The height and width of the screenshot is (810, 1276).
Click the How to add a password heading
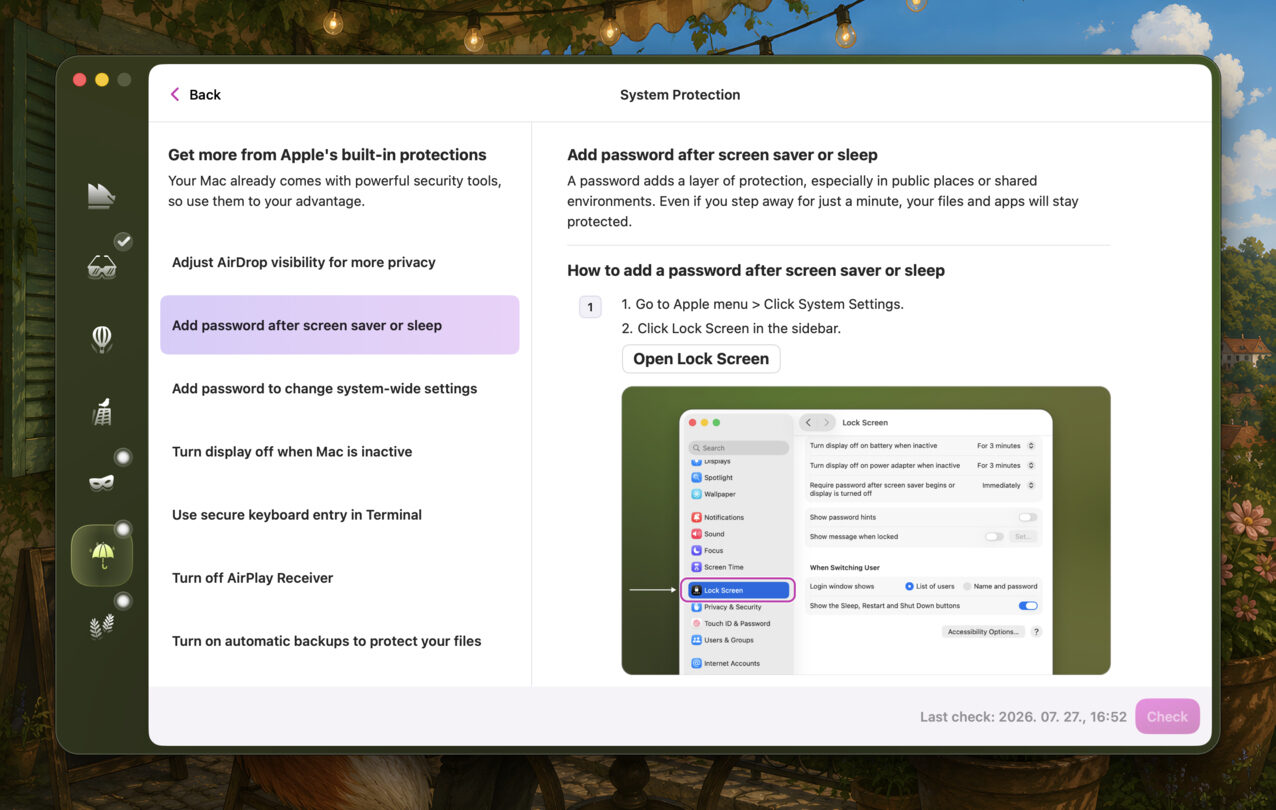756,270
